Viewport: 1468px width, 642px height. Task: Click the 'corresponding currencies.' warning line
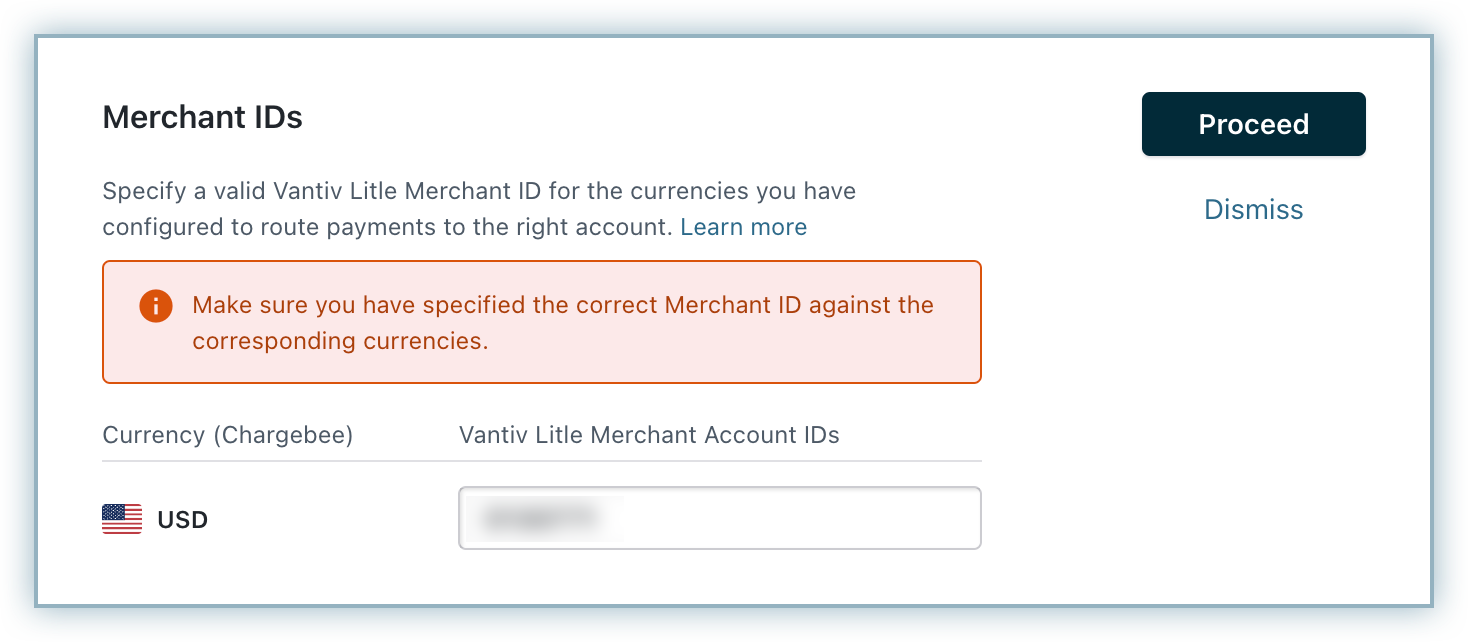pos(340,341)
